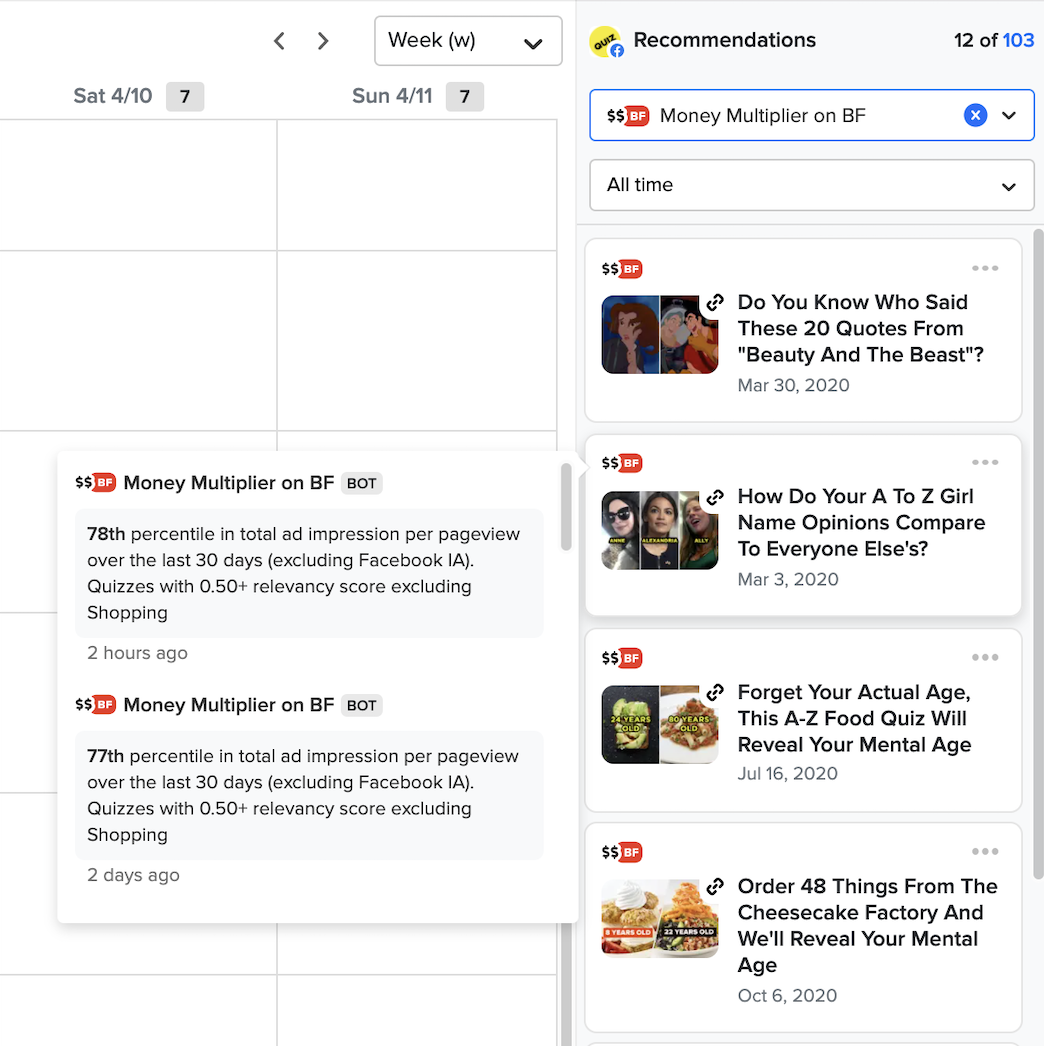Expand the Money Multiplier on BF filter dropdown
The height and width of the screenshot is (1046, 1044).
[1009, 116]
